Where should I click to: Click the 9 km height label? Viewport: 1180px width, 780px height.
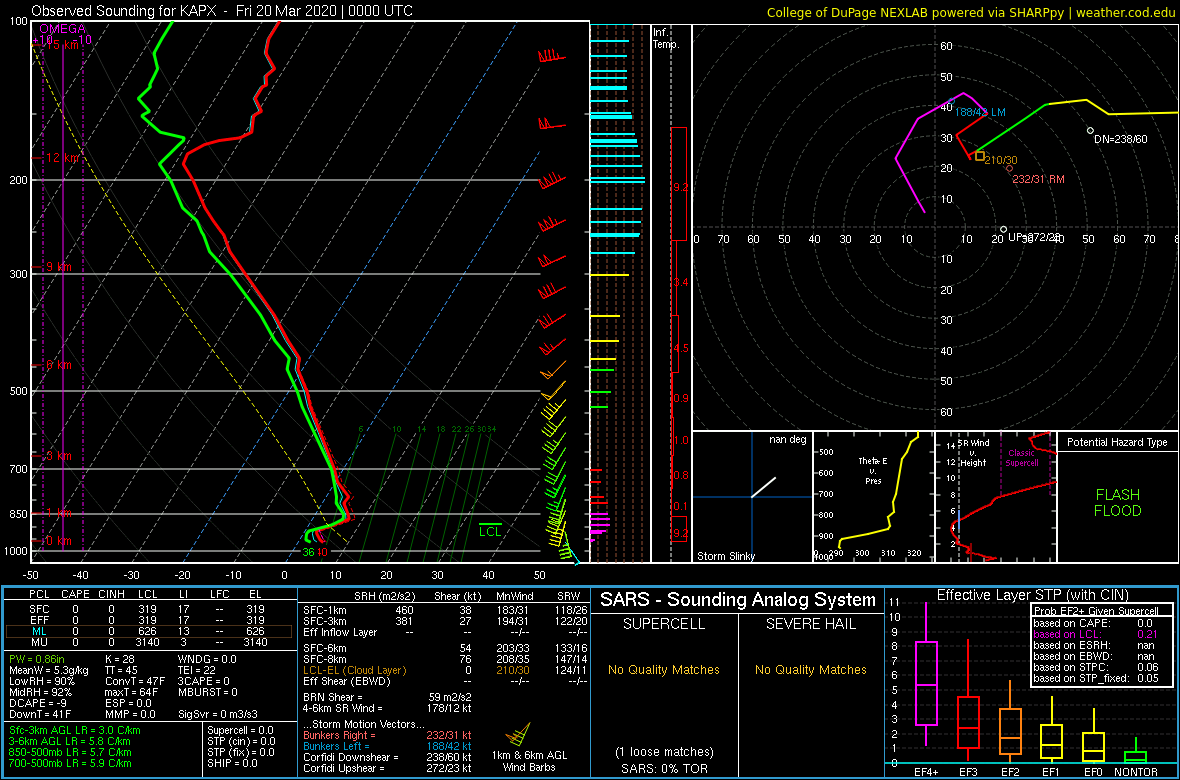coord(57,267)
